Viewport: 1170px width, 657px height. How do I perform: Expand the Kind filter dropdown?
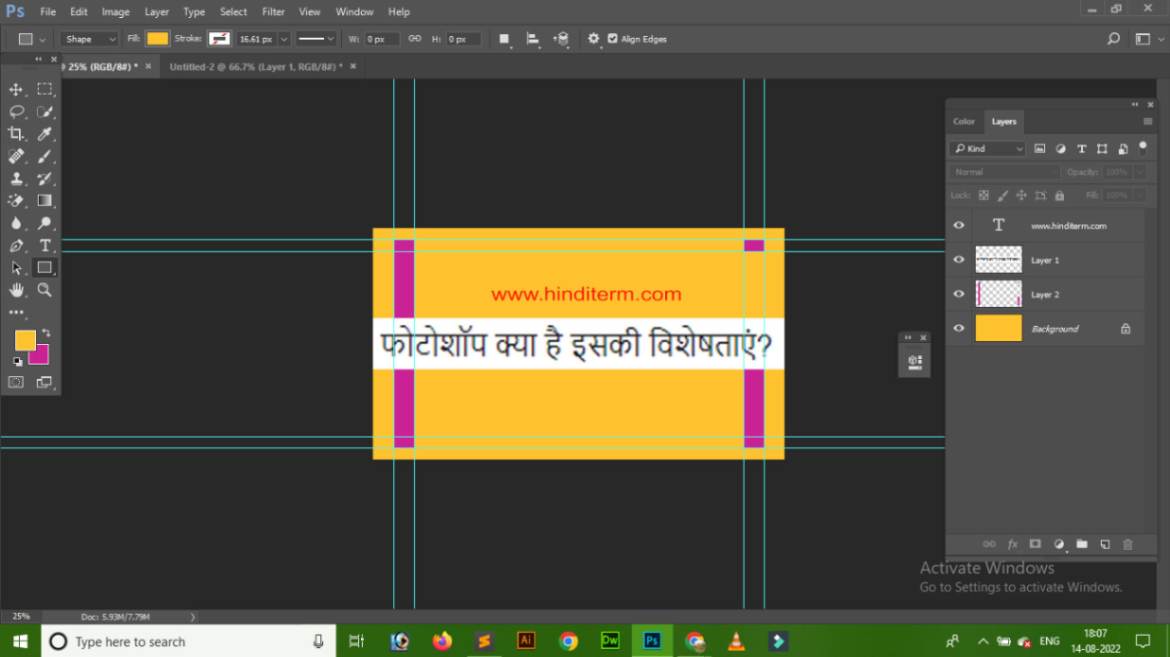coord(1019,148)
